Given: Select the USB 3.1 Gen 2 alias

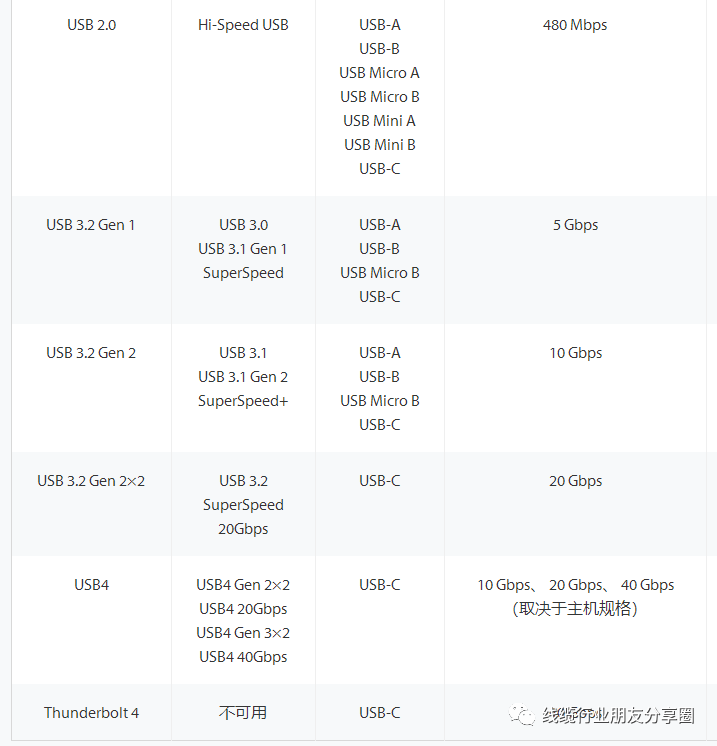Looking at the screenshot, I should point(243,376).
